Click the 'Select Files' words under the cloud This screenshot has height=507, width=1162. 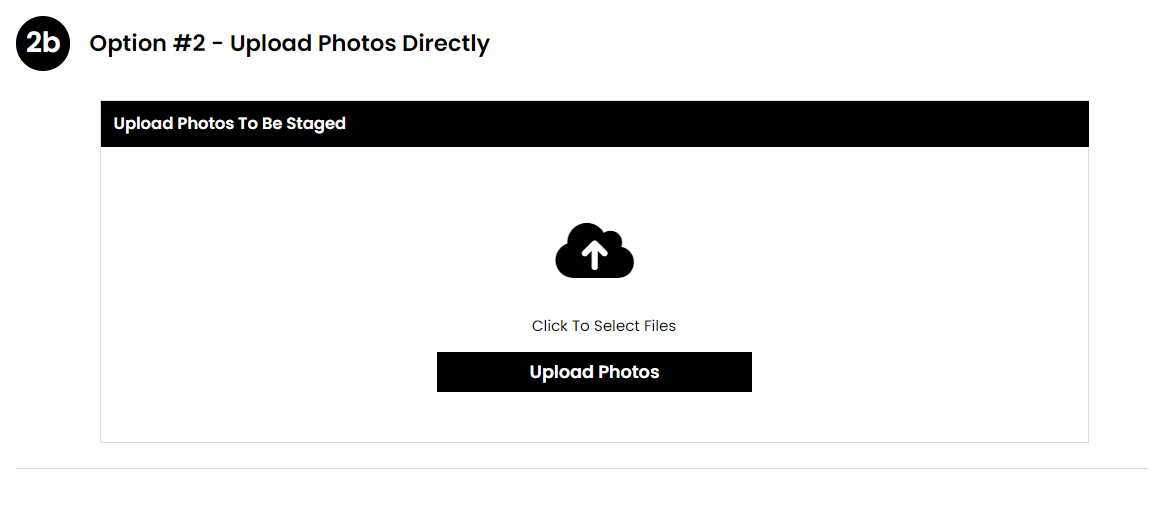click(635, 325)
